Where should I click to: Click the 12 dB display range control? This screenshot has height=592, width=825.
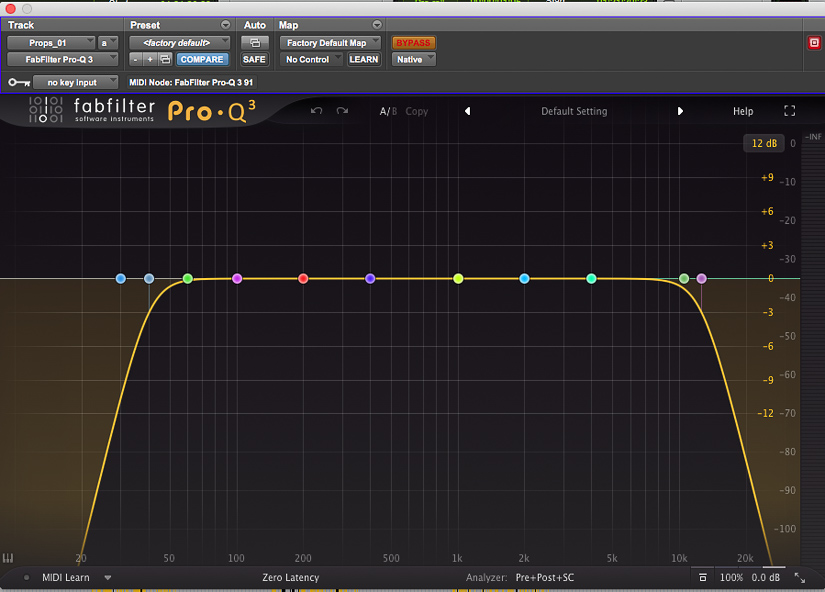[763, 143]
